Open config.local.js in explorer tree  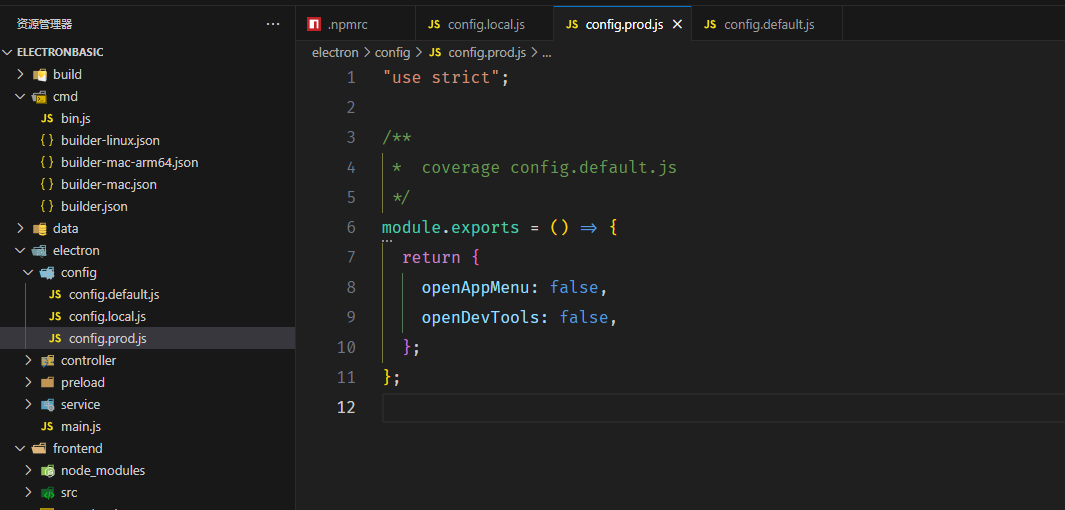[x=107, y=316]
